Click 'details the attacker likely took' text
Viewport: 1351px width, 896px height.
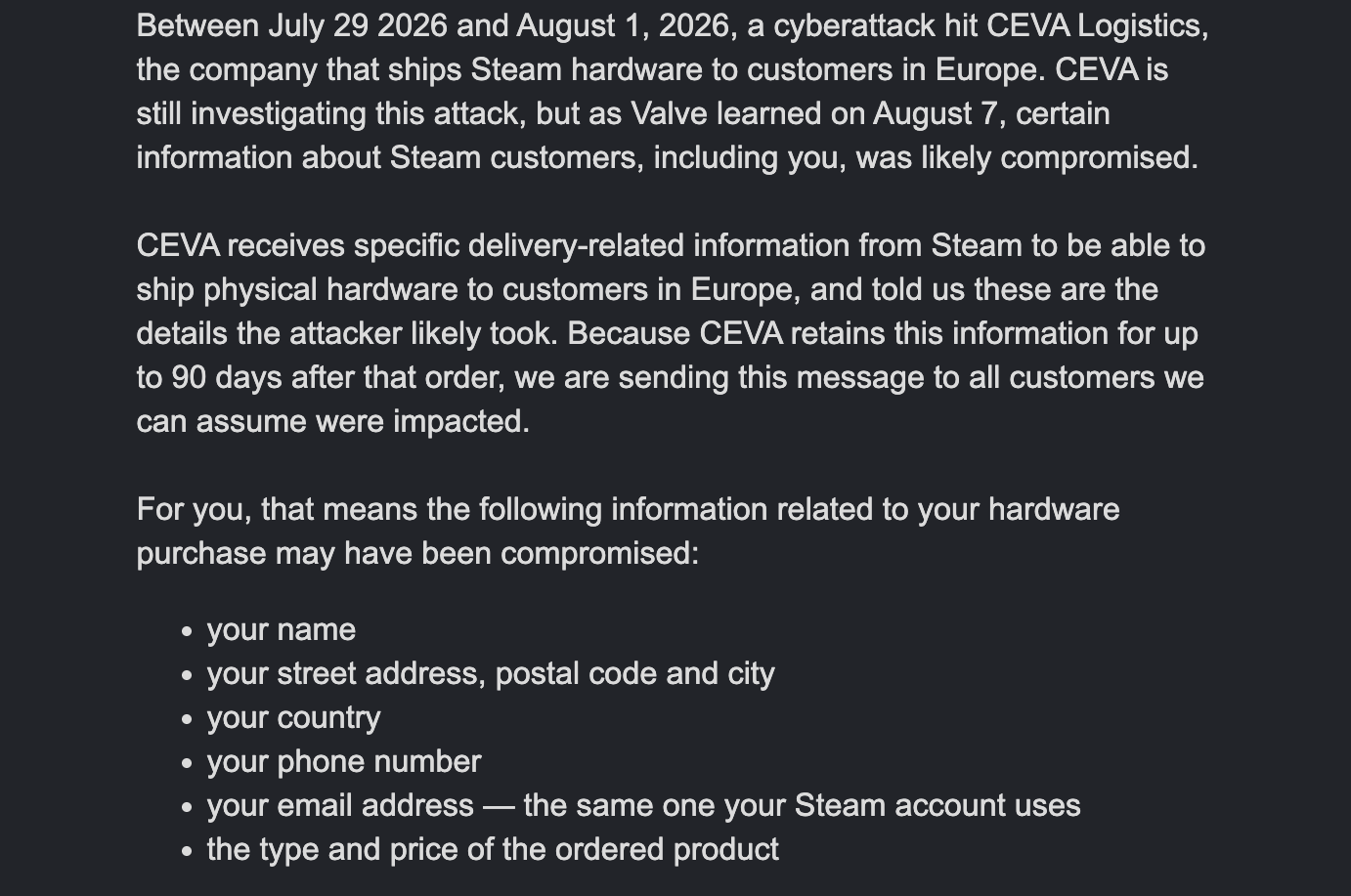[x=346, y=333]
